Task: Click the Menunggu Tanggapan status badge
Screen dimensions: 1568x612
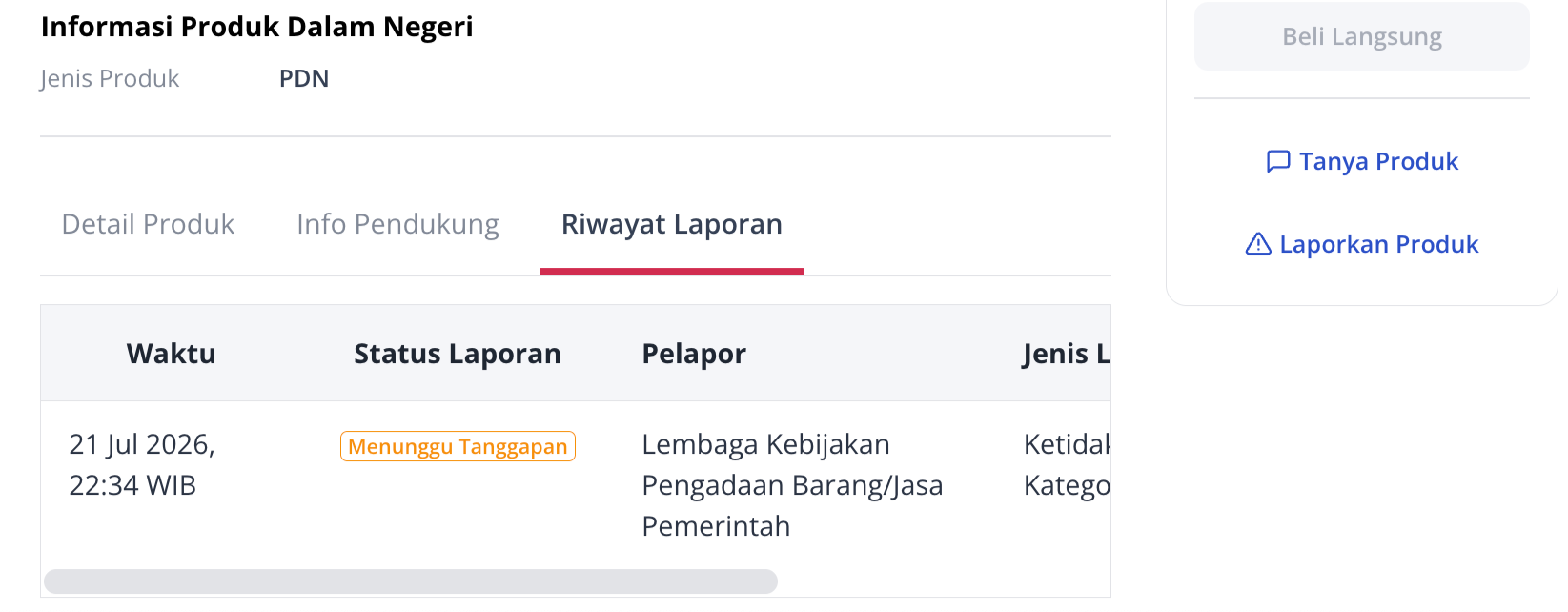Action: pyautogui.click(x=458, y=446)
